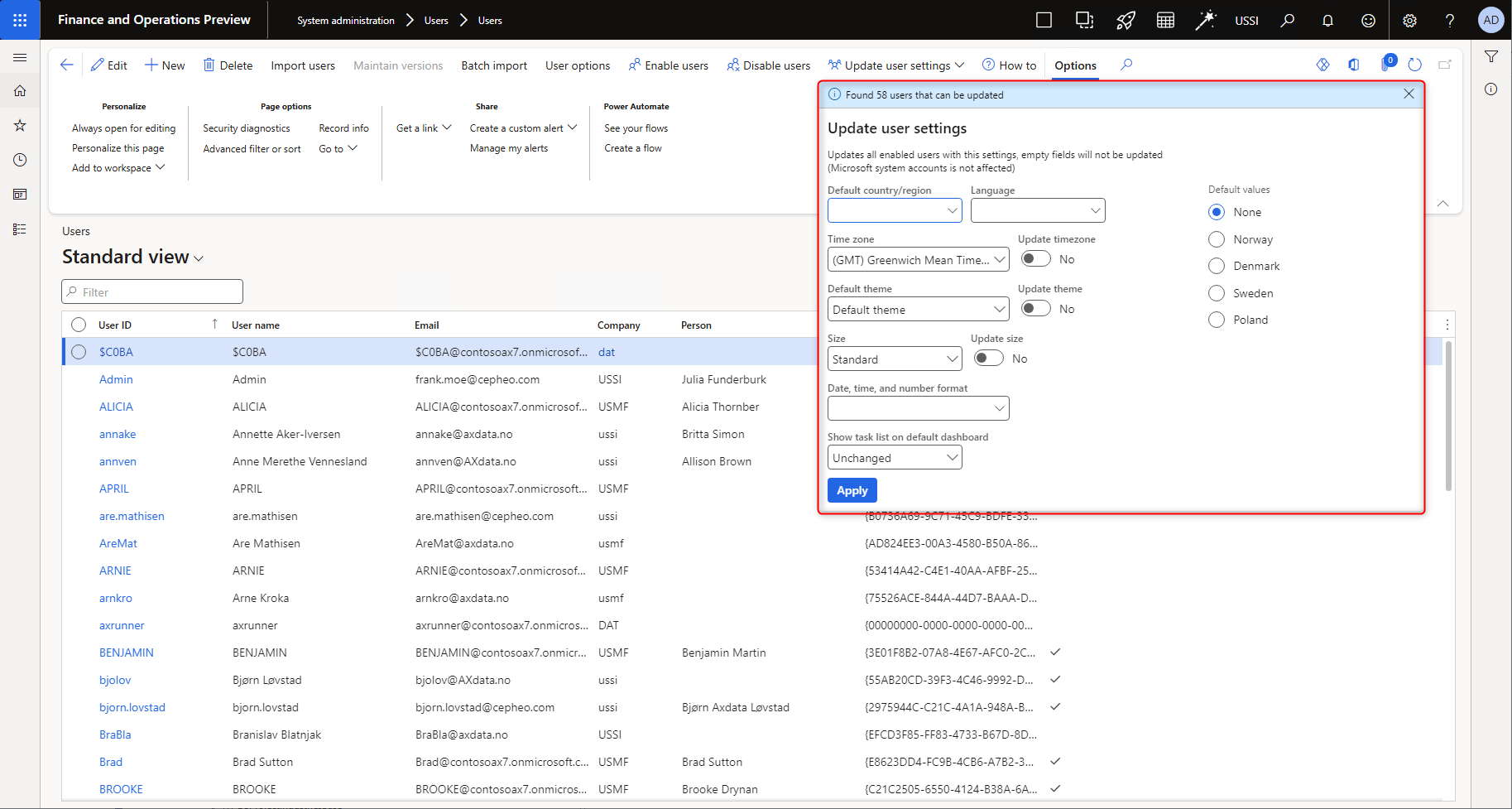Click the back arrow in action pane
Screen dimensions: 1512x809
point(67,65)
